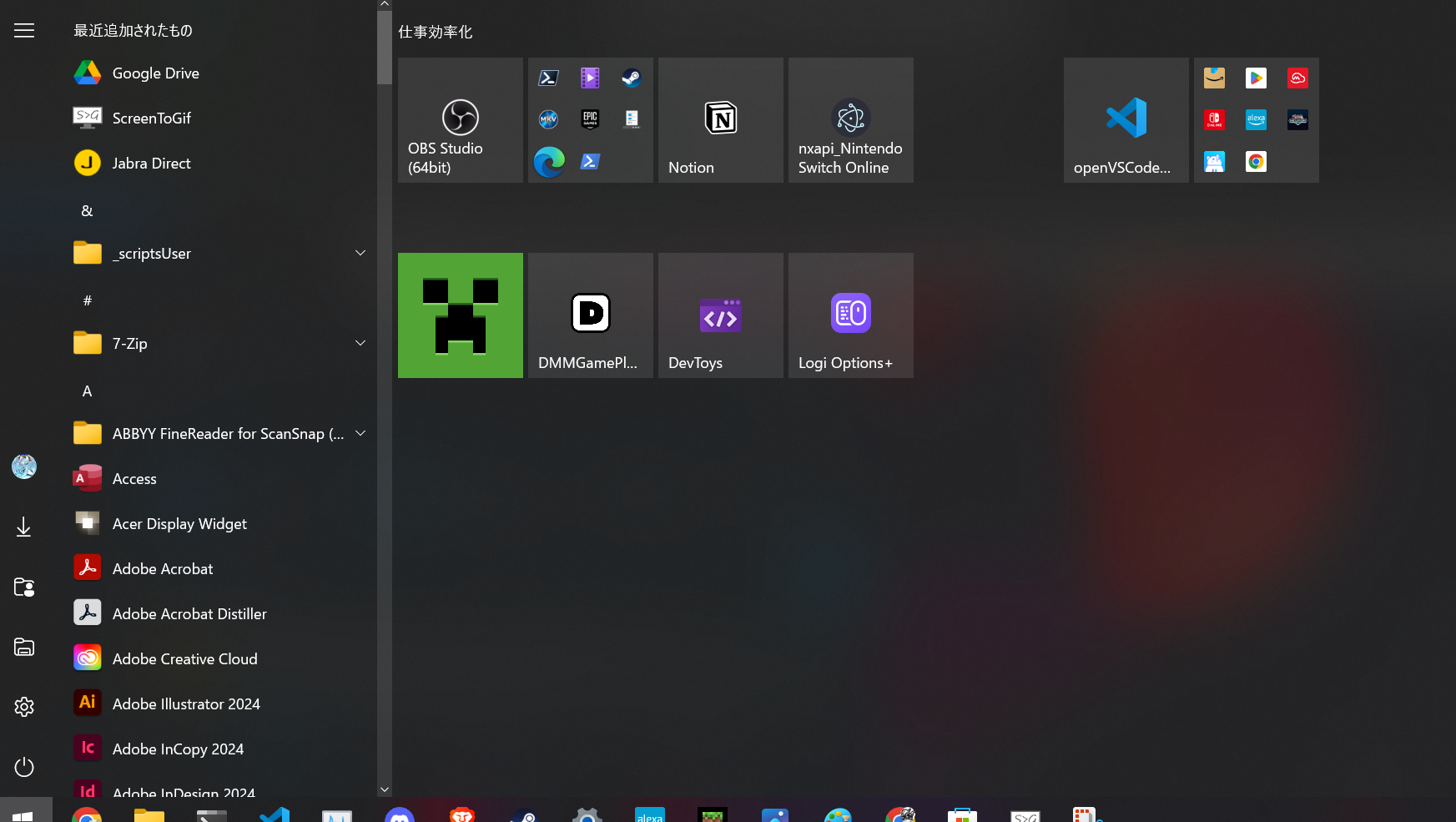Screen dimensions: 1456x822
Task: Click the nxapi Nintendo Switch Online tile
Action: coord(850,120)
